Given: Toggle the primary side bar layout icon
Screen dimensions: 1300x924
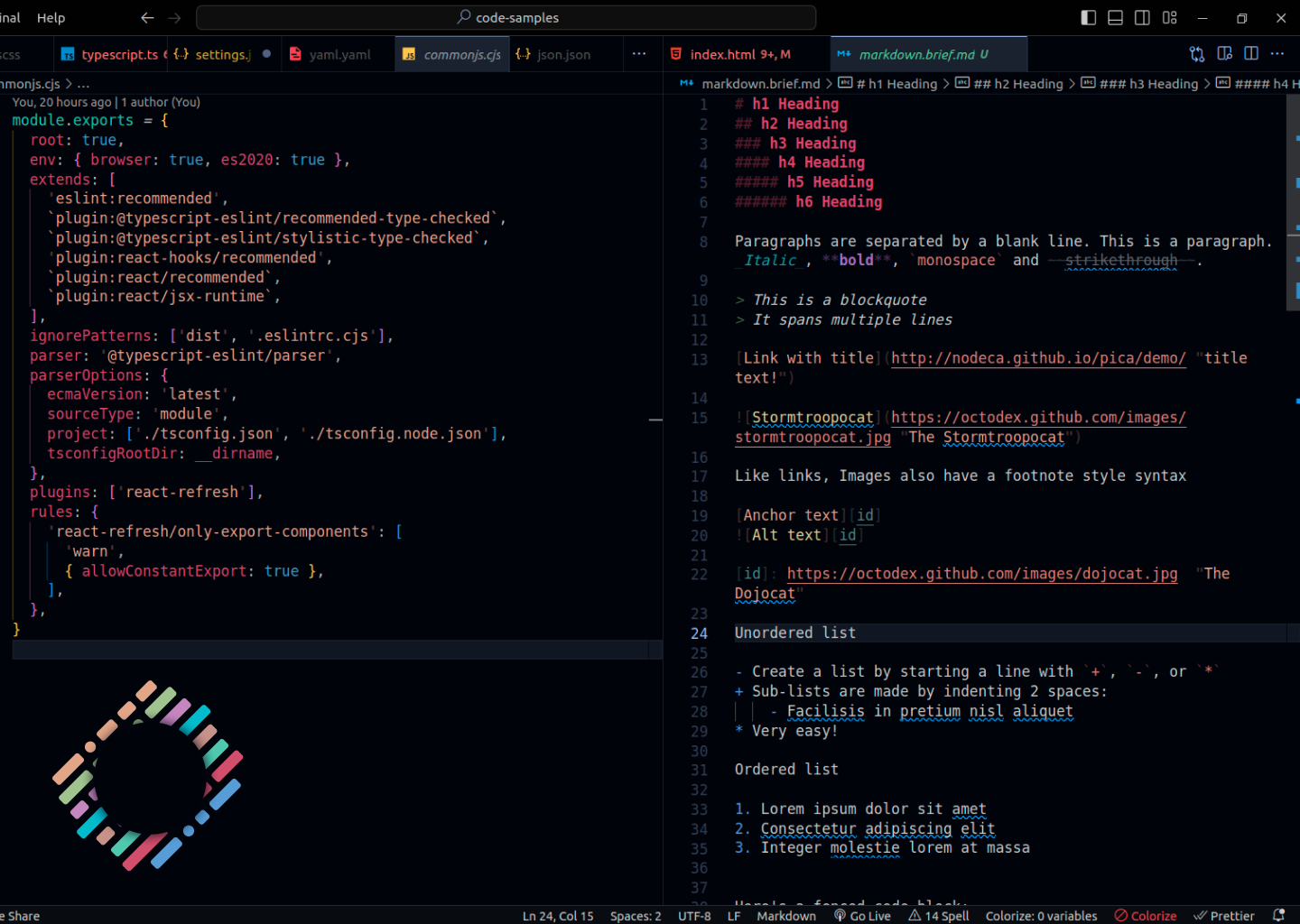Looking at the screenshot, I should [x=1089, y=17].
